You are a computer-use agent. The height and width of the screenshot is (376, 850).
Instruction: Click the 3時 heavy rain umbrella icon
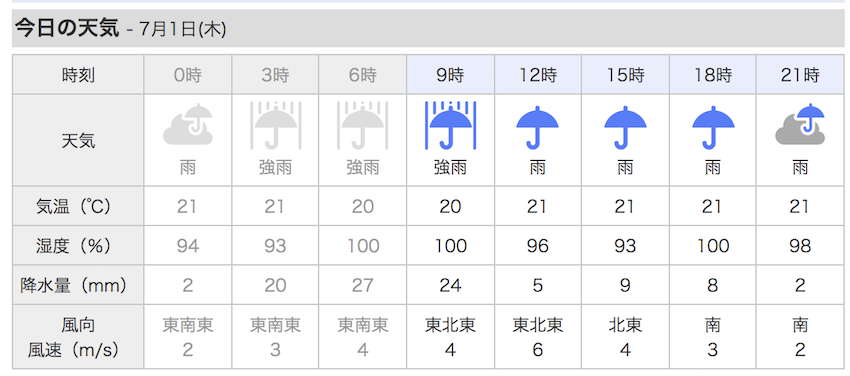[275, 125]
